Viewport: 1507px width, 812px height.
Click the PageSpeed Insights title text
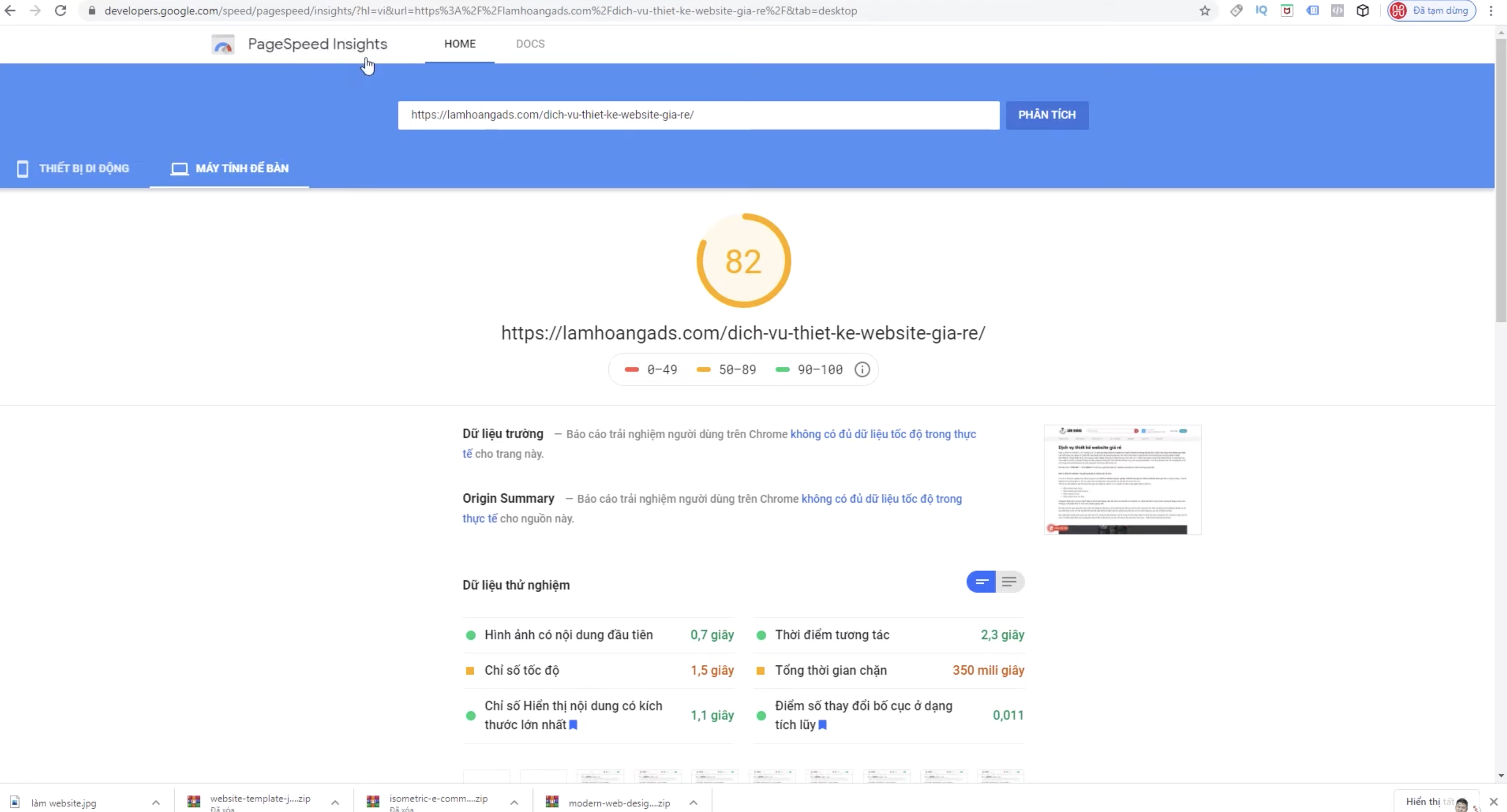pyautogui.click(x=318, y=44)
